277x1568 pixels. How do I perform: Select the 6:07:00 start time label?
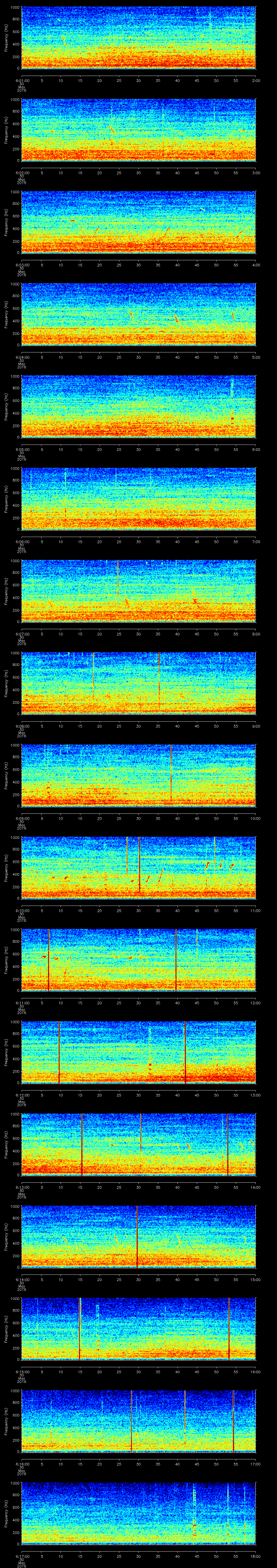pyautogui.click(x=22, y=634)
